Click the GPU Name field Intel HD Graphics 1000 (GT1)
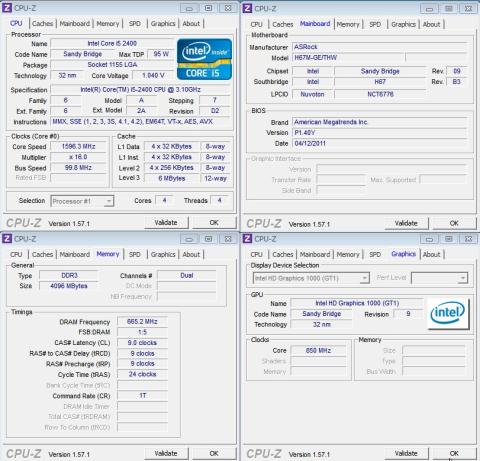Viewport: 480px width, 461px height. tap(357, 303)
